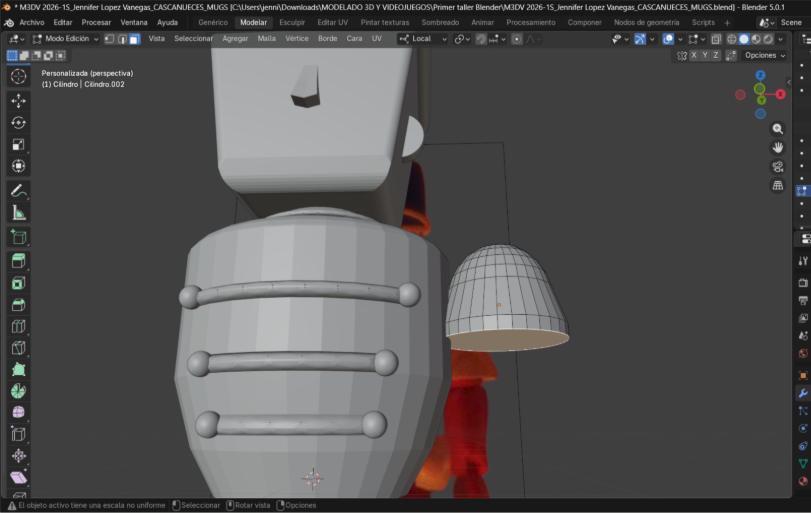
Task: Open the Archivo menu
Action: (x=32, y=22)
